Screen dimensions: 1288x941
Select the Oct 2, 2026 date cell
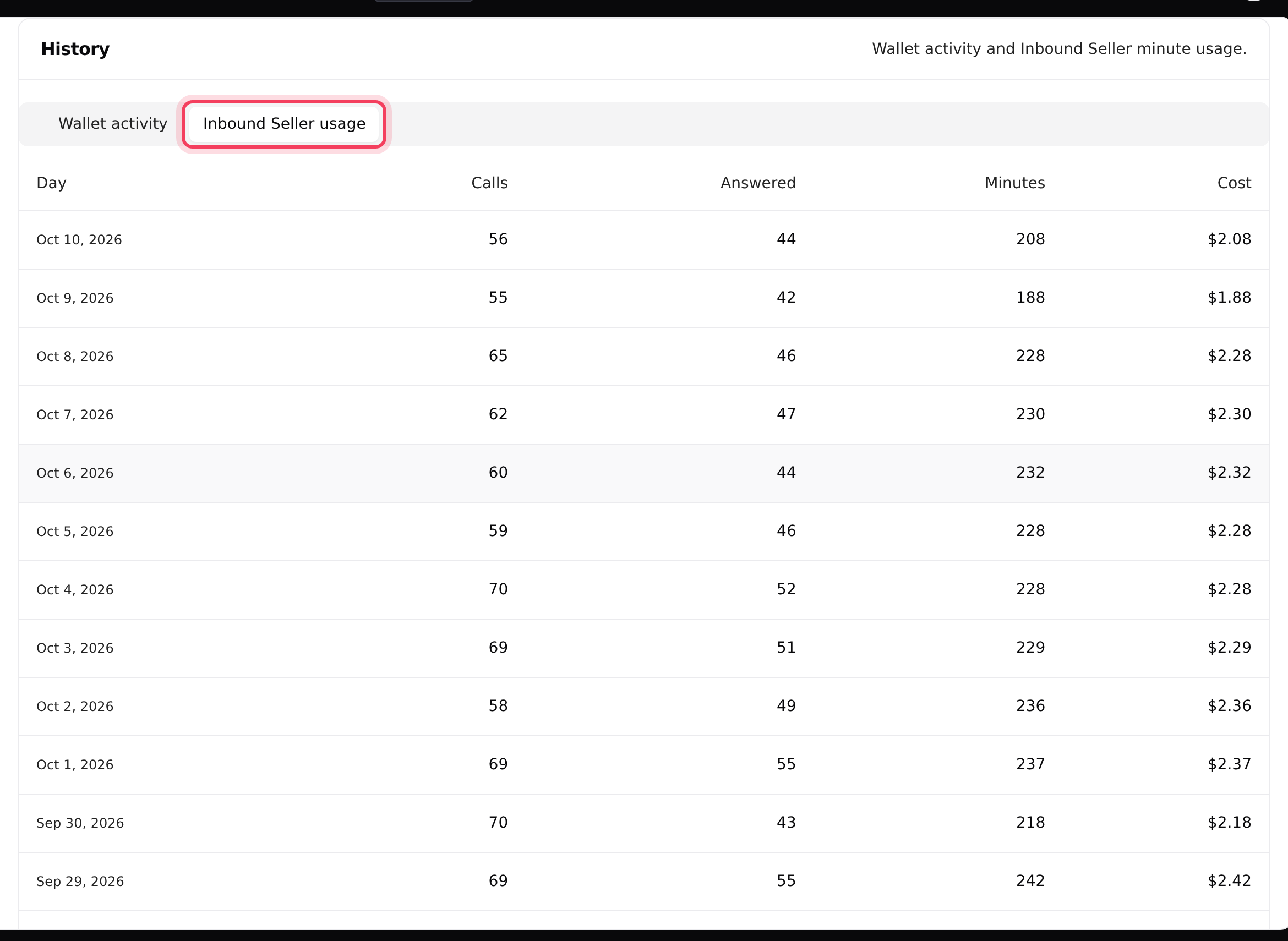pos(75,707)
